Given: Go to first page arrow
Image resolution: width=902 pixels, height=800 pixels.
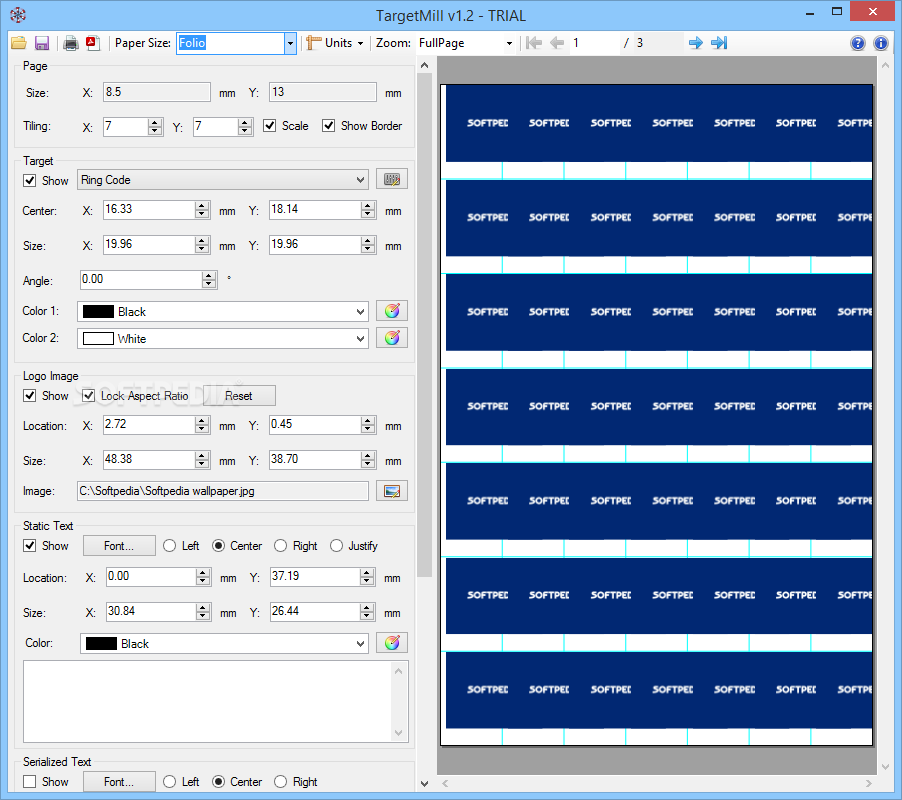Looking at the screenshot, I should click(534, 43).
